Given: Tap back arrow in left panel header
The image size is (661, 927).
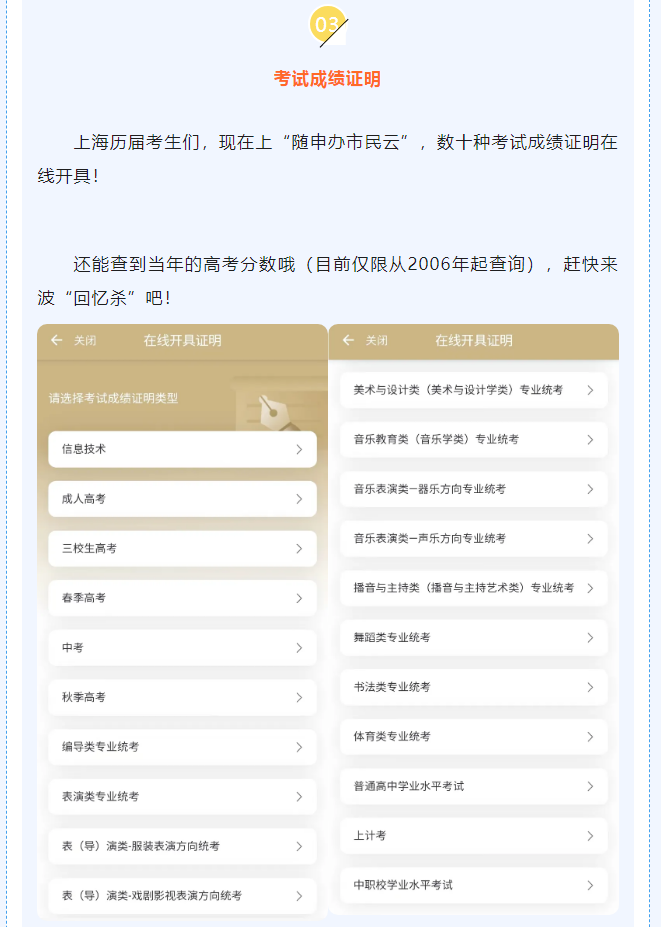Looking at the screenshot, I should click(x=57, y=340).
